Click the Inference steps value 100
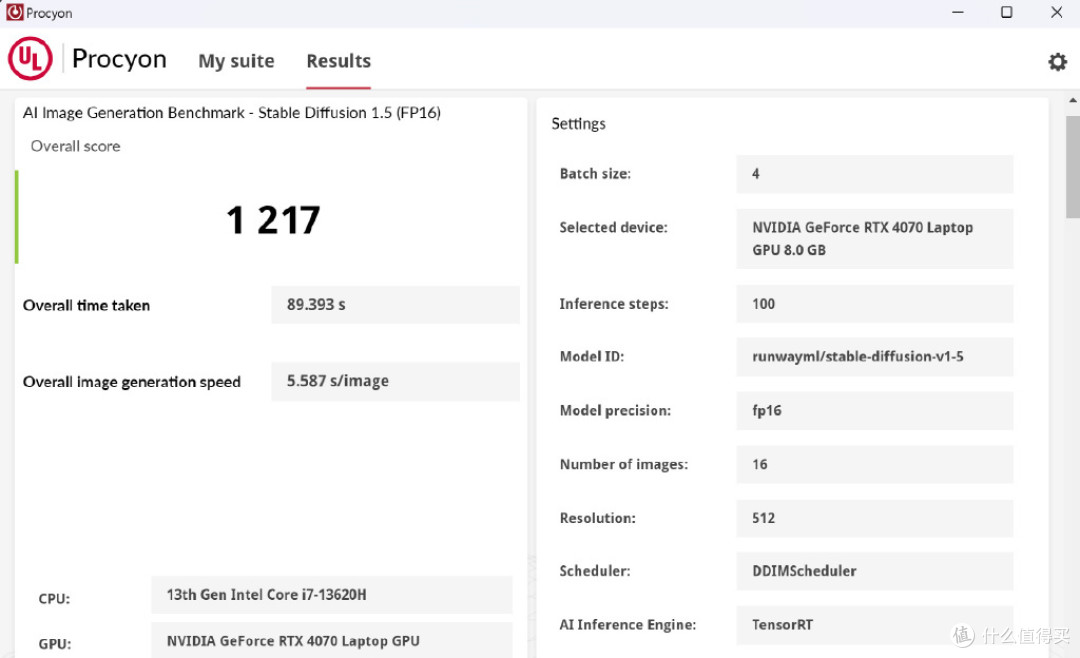1080x658 pixels. [x=874, y=304]
